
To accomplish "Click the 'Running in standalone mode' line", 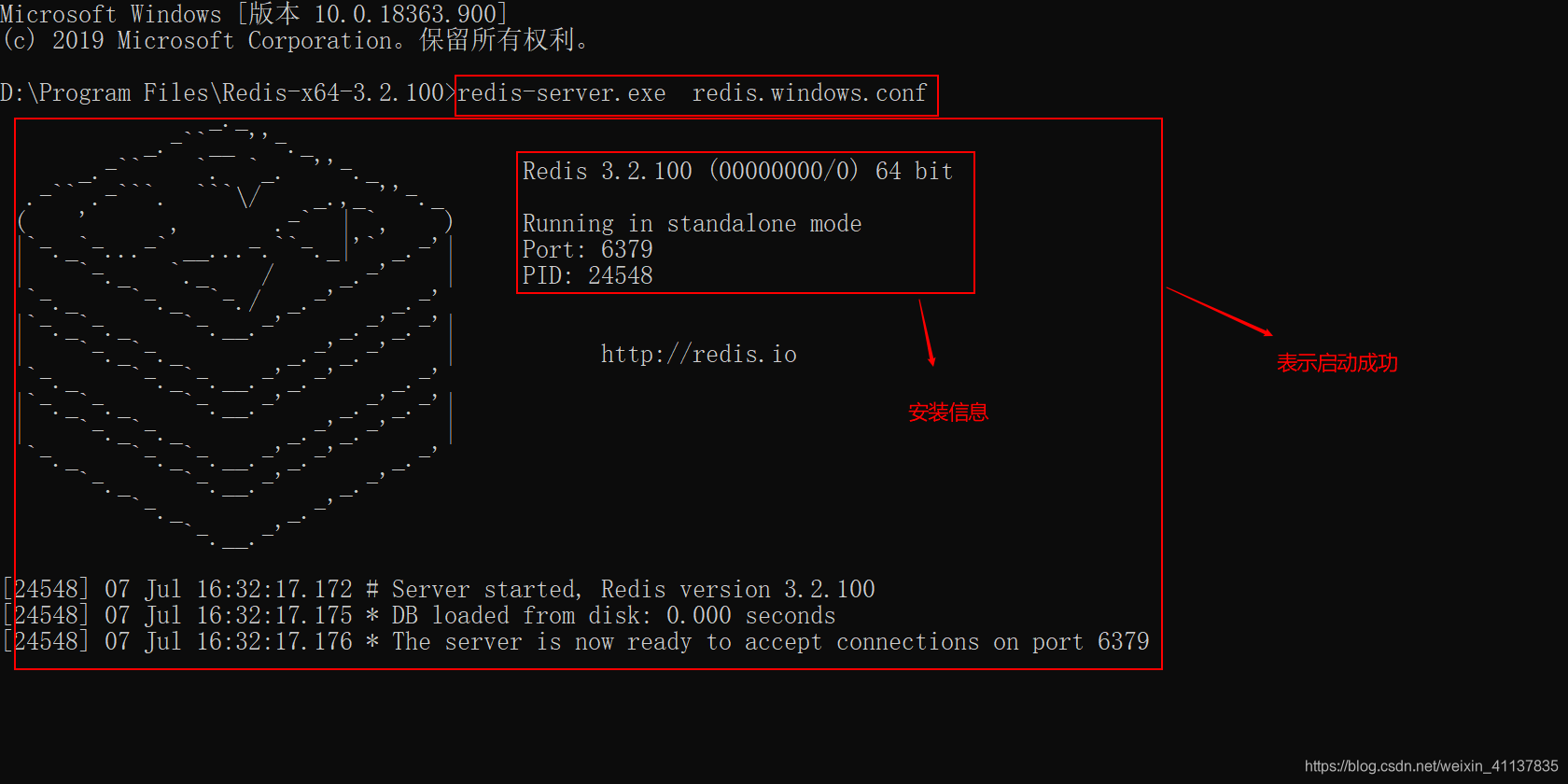I will tap(692, 224).
